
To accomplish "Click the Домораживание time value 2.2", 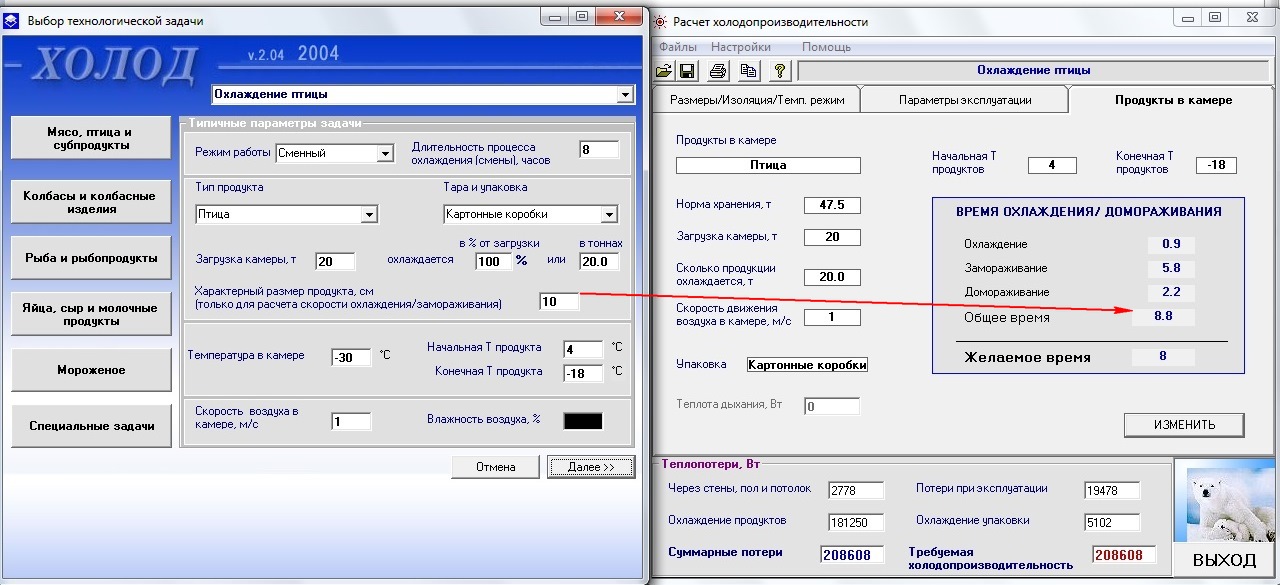I will tap(1171, 292).
